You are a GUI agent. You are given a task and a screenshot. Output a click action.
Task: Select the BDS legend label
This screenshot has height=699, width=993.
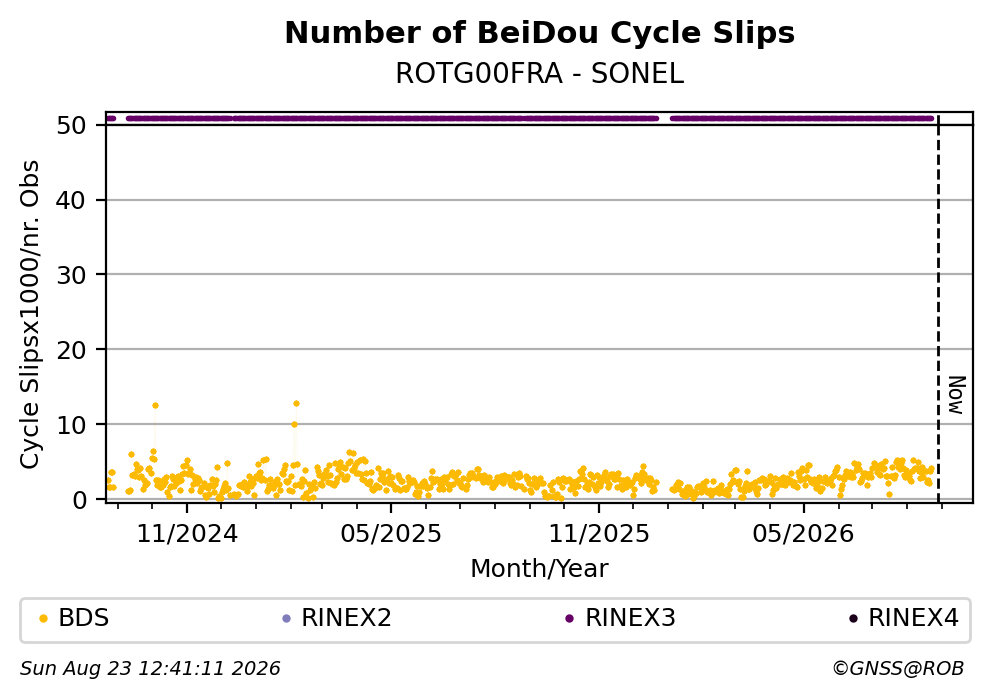point(84,618)
